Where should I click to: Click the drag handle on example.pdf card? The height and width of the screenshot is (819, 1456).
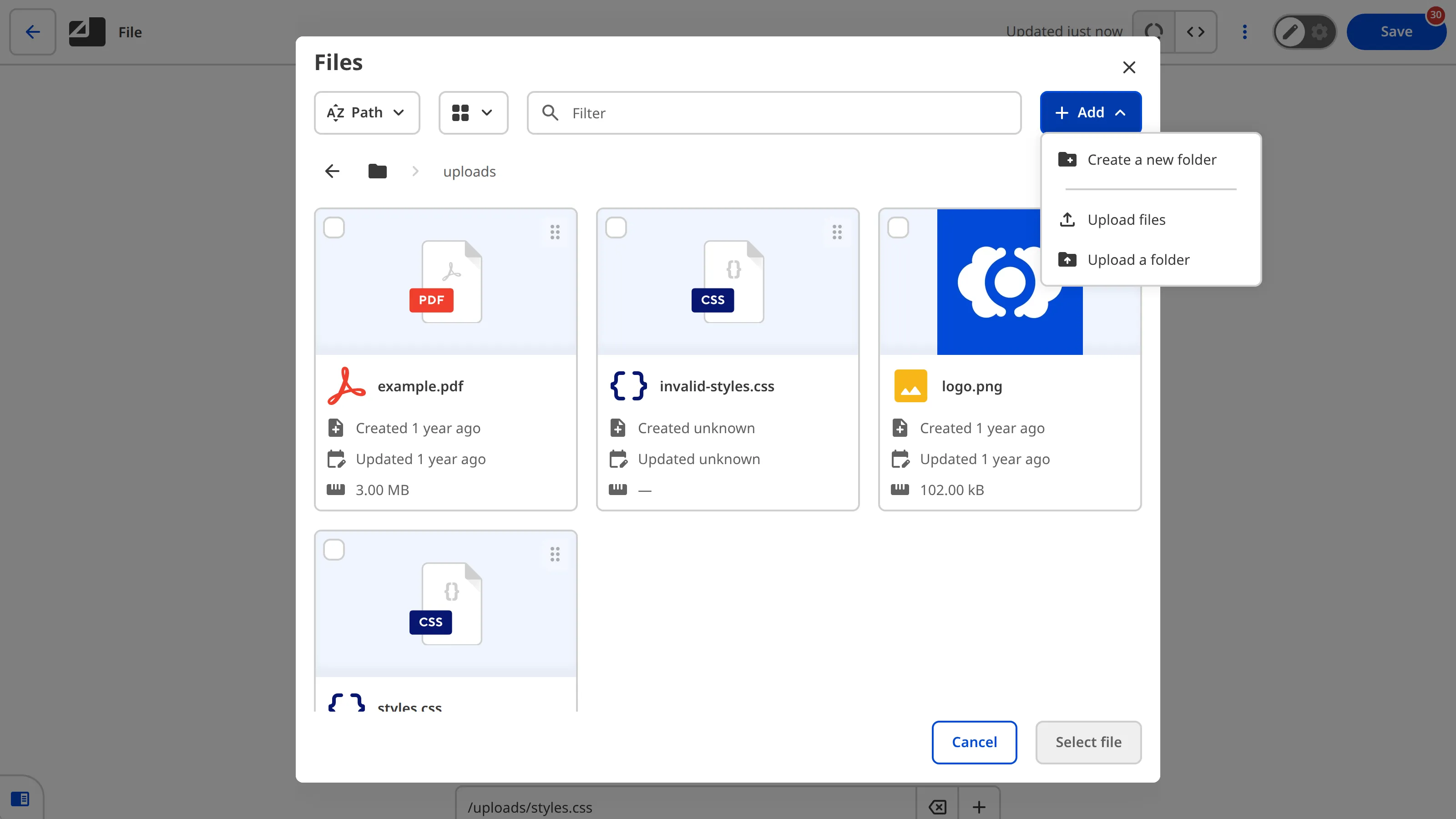[555, 232]
